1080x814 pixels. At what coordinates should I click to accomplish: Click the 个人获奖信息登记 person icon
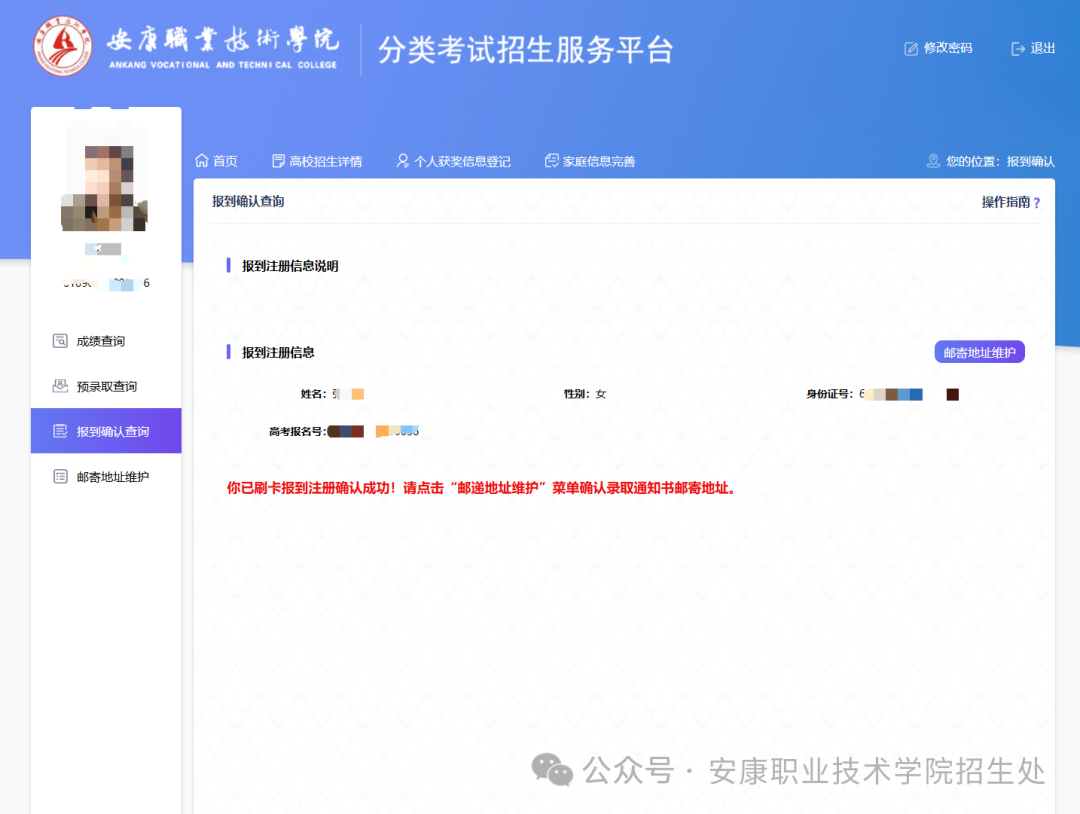[x=403, y=161]
